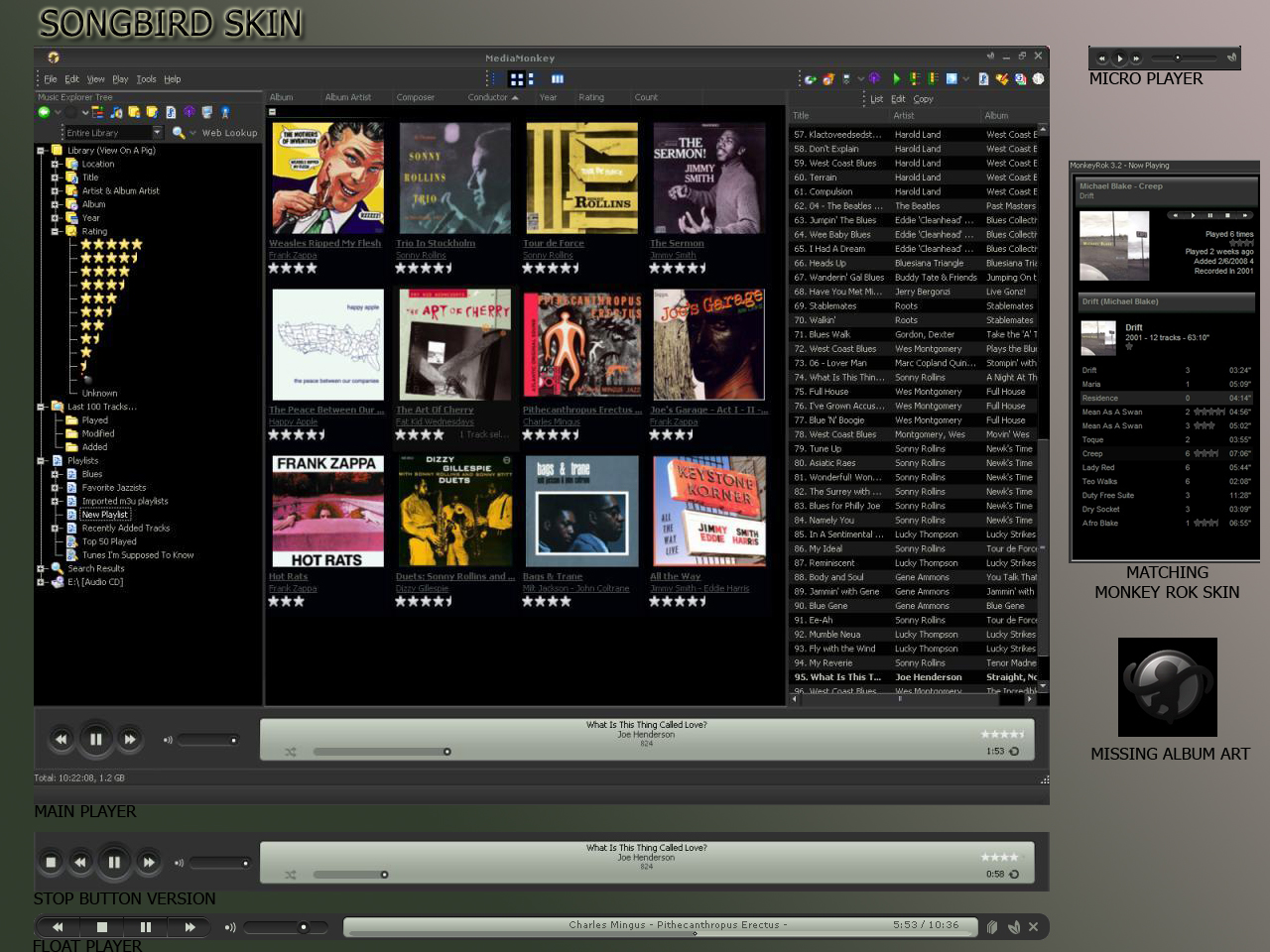Mute the main player via speaker icon
Screen dimensions: 1270x952
pyautogui.click(x=168, y=740)
